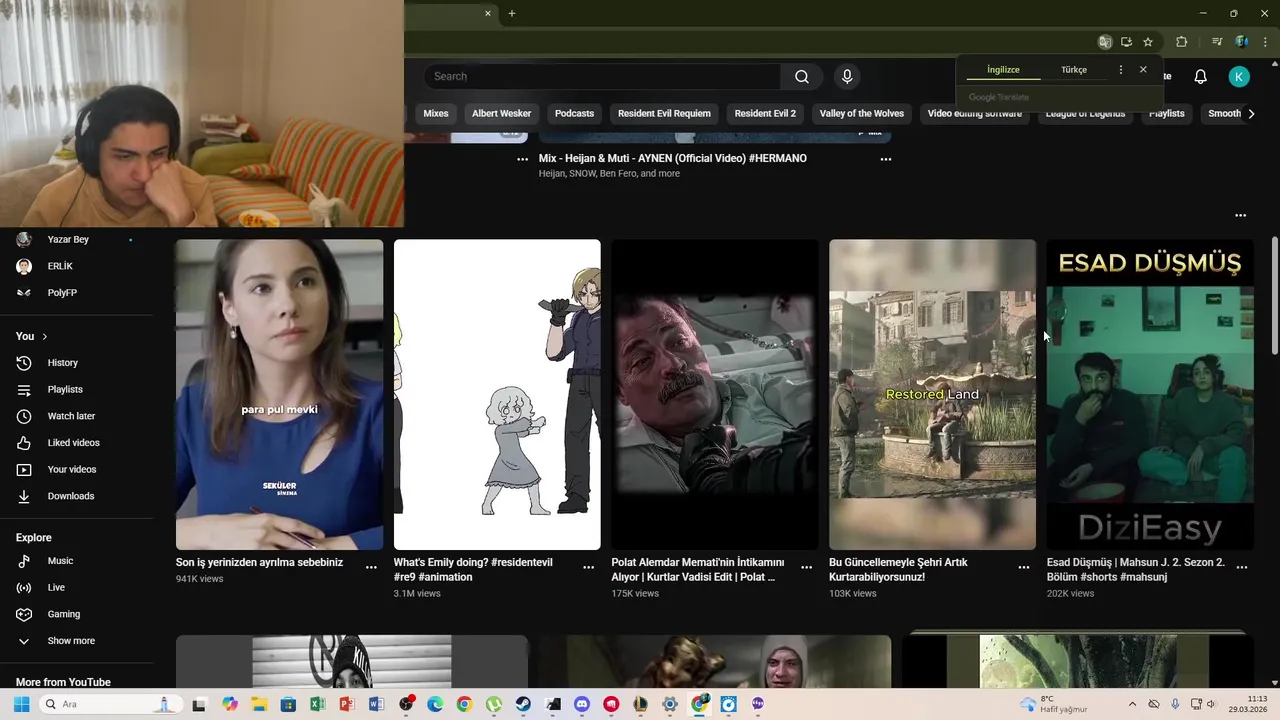The image size is (1280, 720).
Task: Play 'Son iş yerinizden ayrılma sebebiniz' thumbnail
Action: 279,394
